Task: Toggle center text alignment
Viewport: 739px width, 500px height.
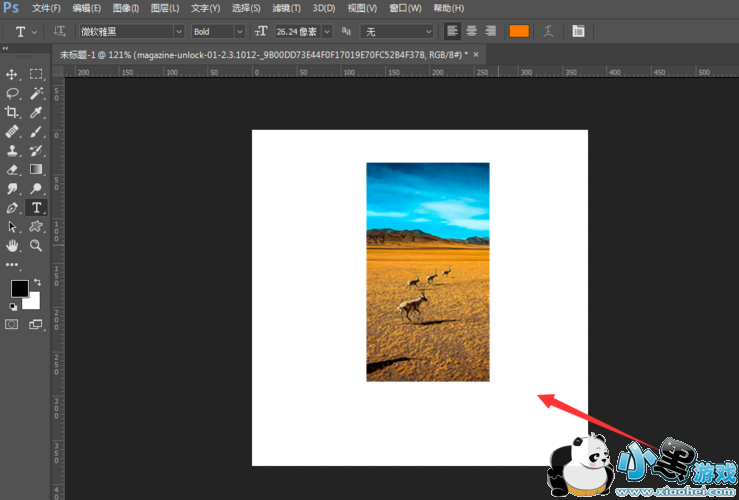Action: pos(471,31)
